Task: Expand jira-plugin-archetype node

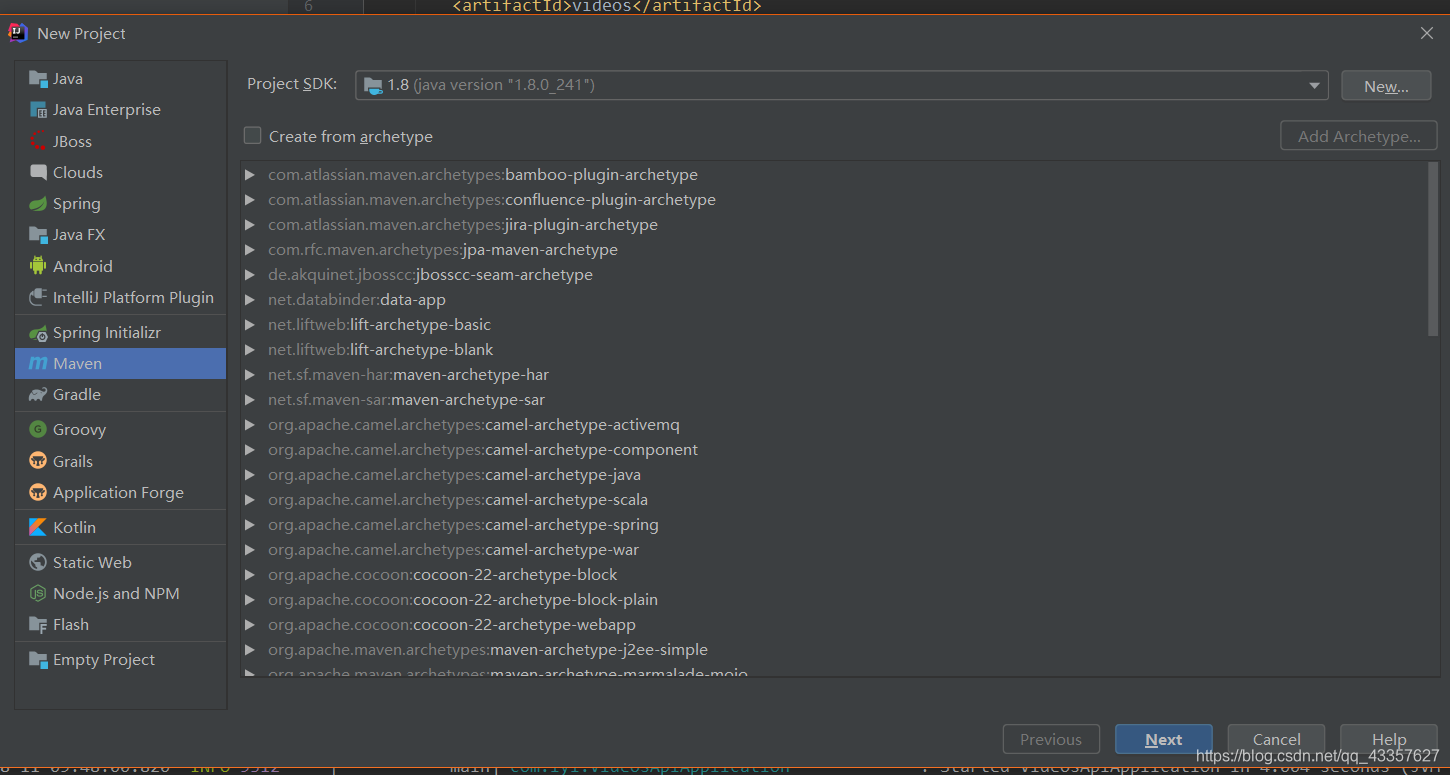Action: coord(250,225)
